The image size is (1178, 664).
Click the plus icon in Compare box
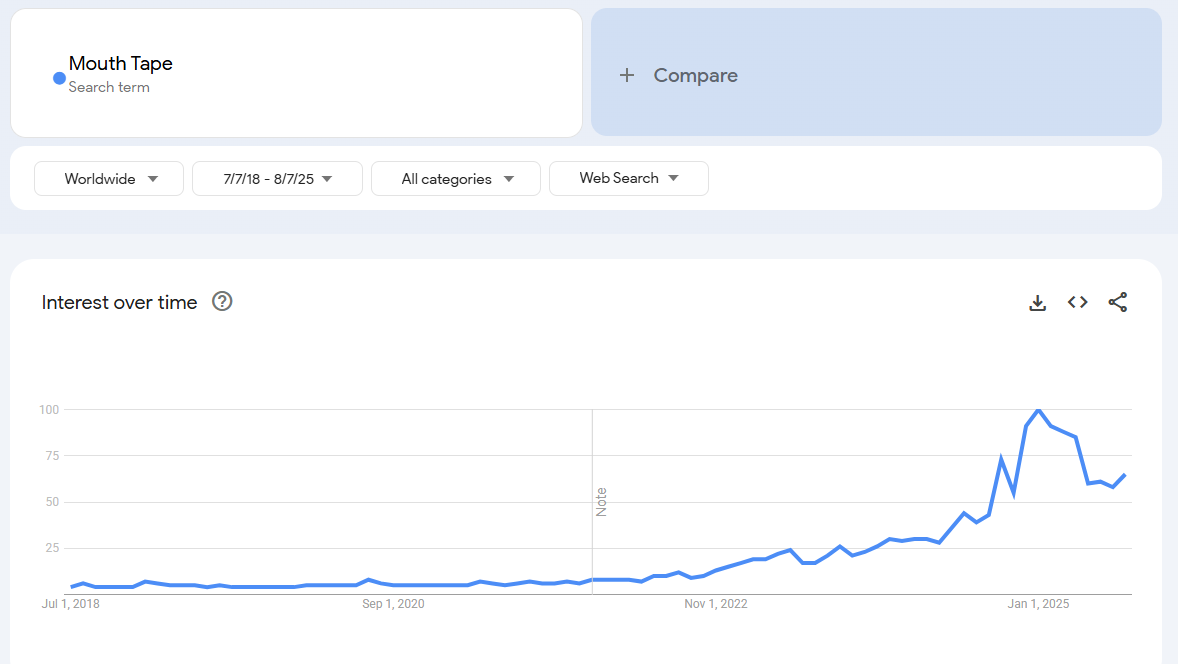(627, 75)
